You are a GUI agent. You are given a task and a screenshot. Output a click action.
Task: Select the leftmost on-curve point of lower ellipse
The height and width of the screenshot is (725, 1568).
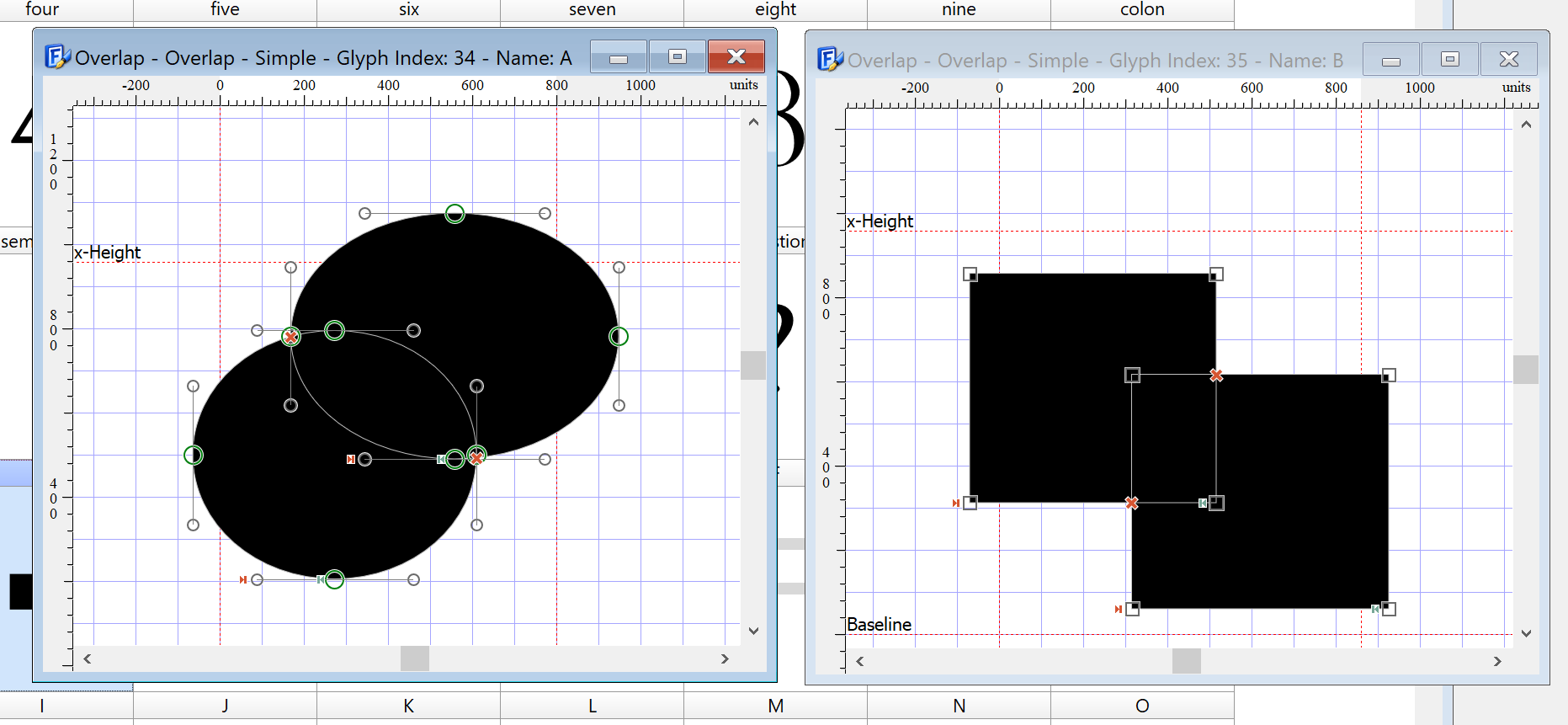point(194,456)
